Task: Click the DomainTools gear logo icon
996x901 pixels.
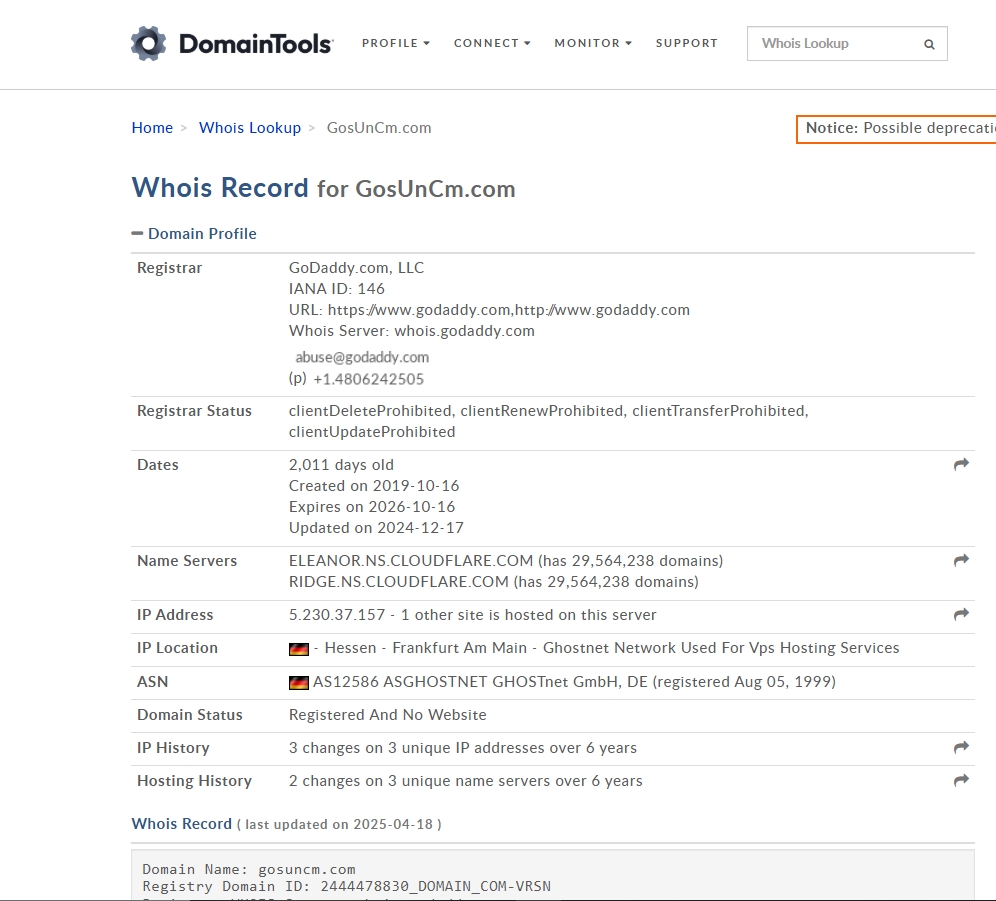Action: [x=149, y=43]
